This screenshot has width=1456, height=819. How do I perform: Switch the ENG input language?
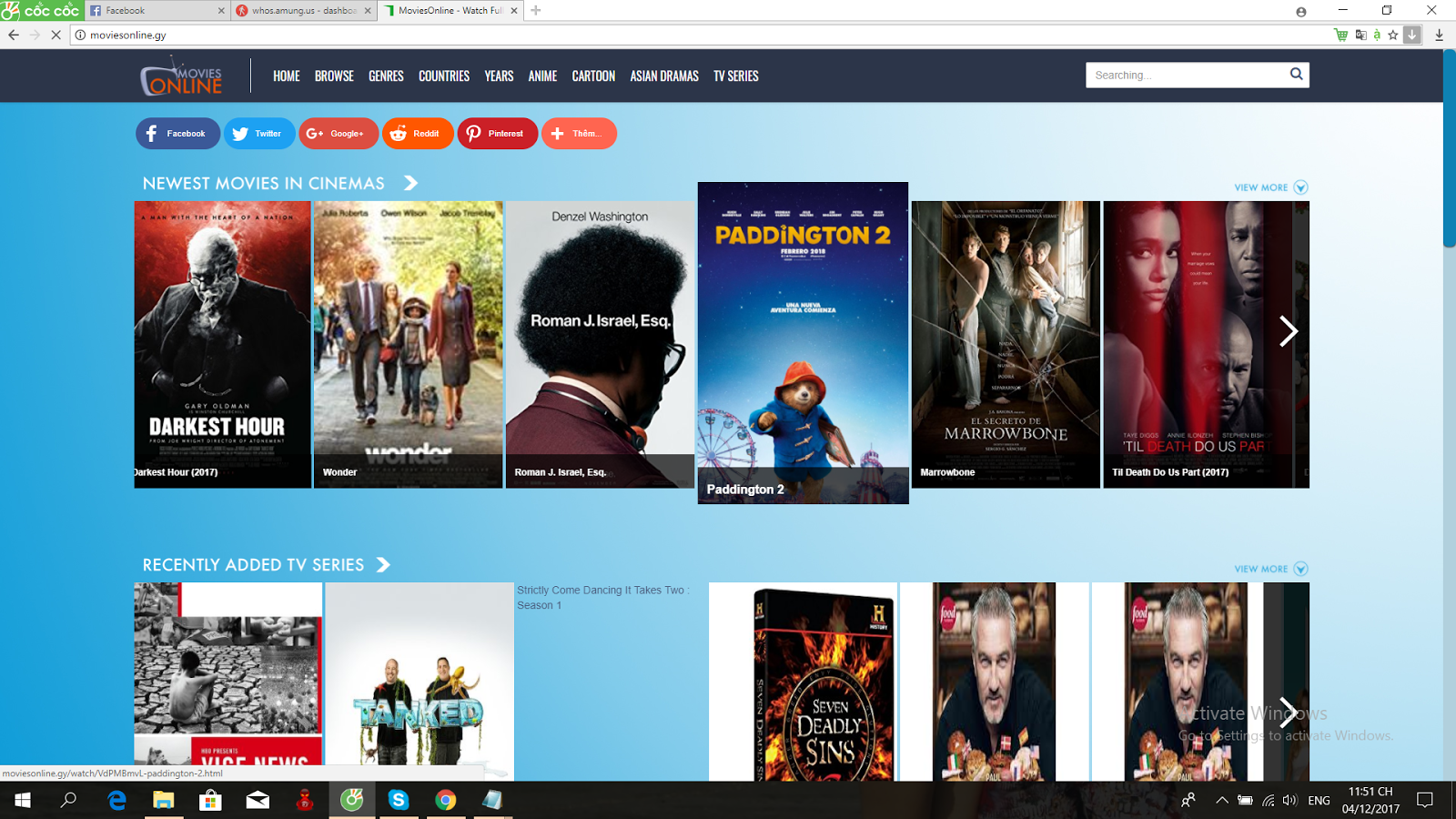(1319, 801)
